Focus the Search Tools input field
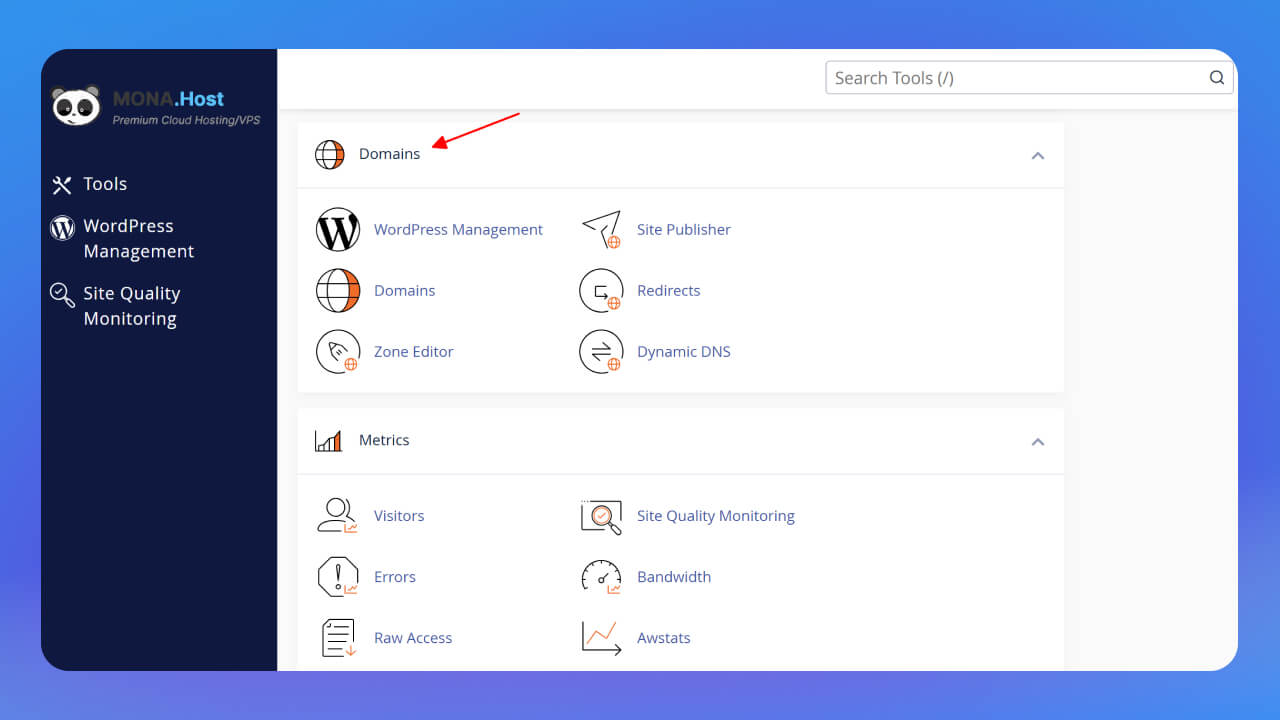Viewport: 1280px width, 720px height. click(1029, 78)
